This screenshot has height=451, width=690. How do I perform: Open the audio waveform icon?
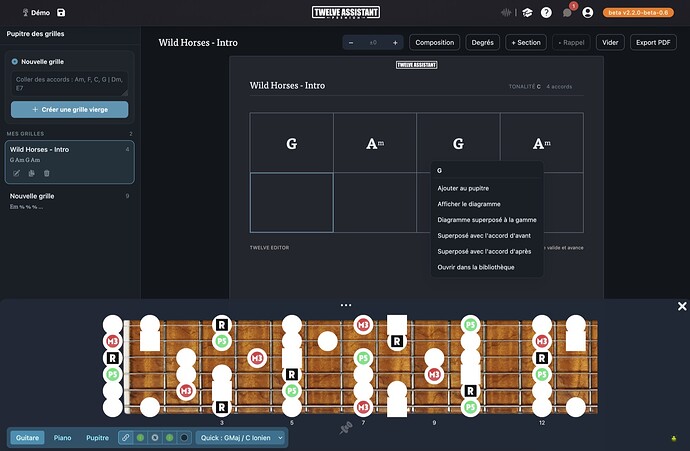pos(506,13)
